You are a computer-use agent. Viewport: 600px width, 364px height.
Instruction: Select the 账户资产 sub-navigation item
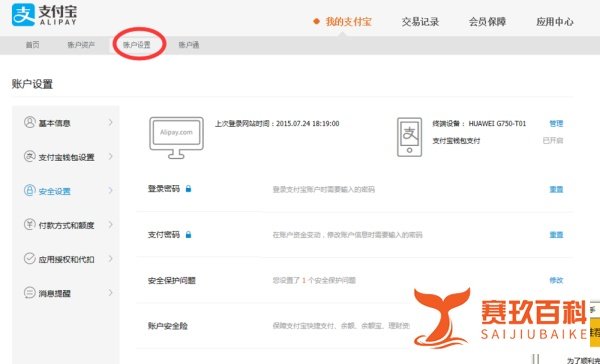[81, 45]
